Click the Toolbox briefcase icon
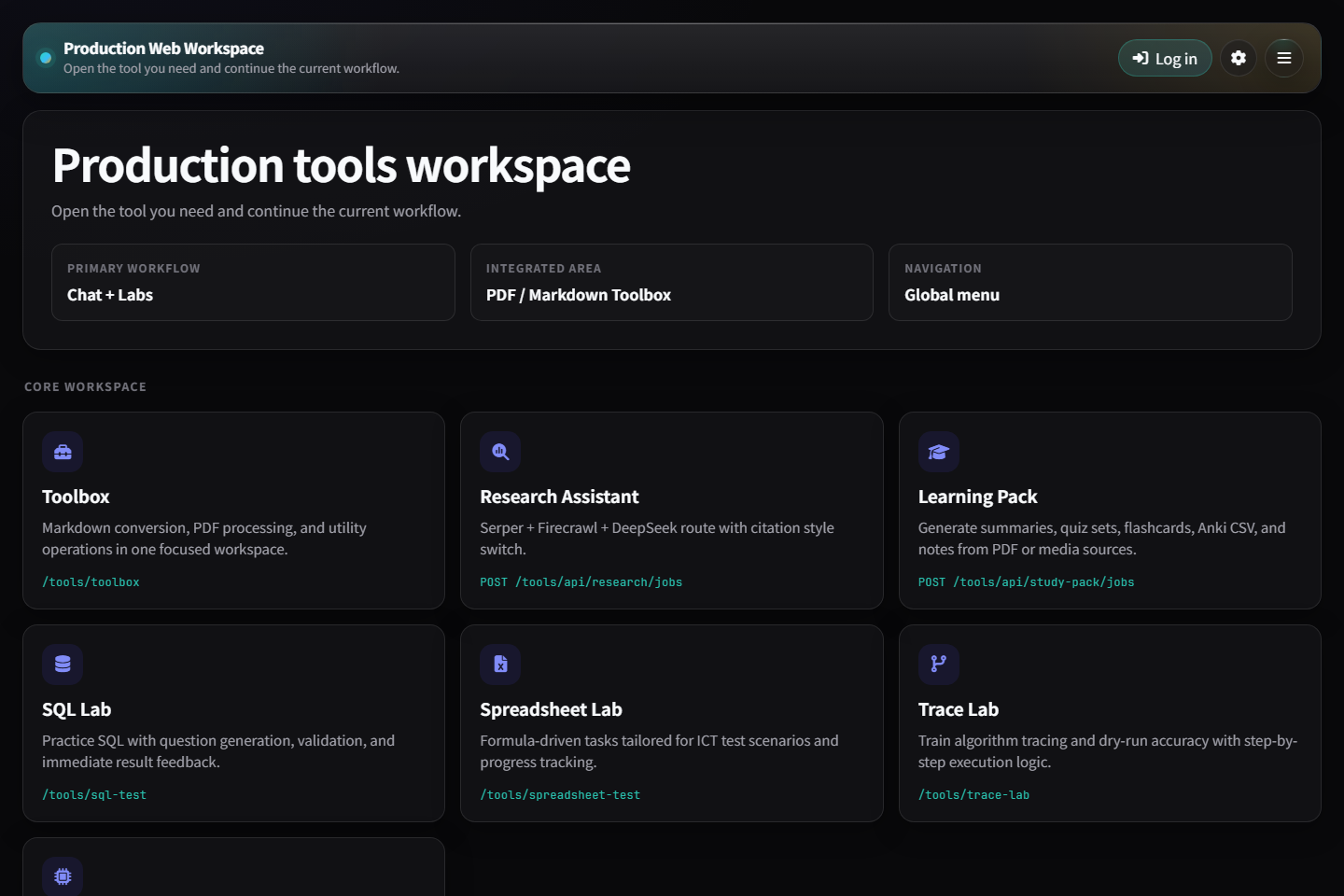Viewport: 1344px width, 896px height. (x=63, y=452)
